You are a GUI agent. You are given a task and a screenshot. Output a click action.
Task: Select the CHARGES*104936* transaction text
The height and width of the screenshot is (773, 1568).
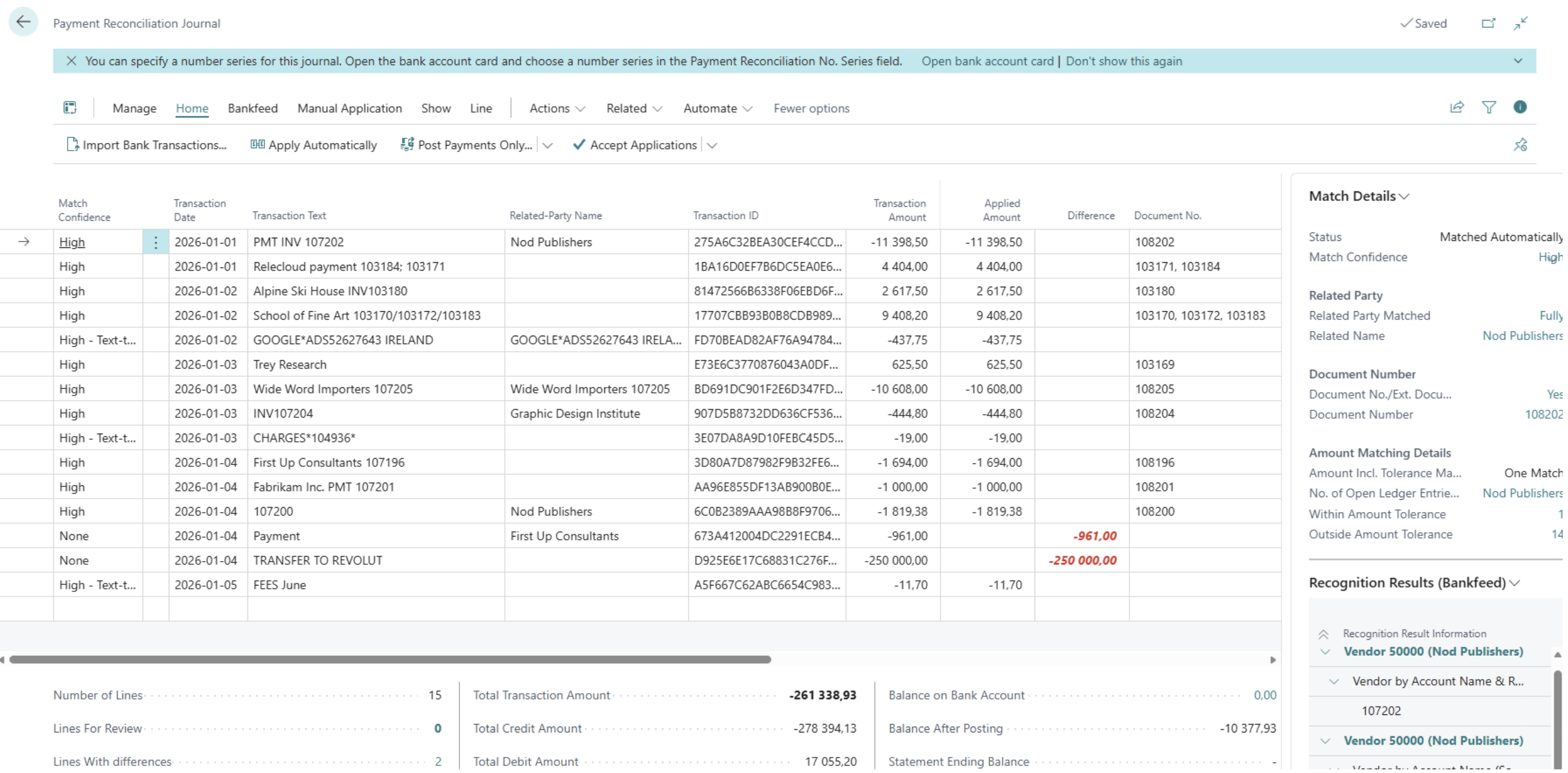click(x=304, y=438)
